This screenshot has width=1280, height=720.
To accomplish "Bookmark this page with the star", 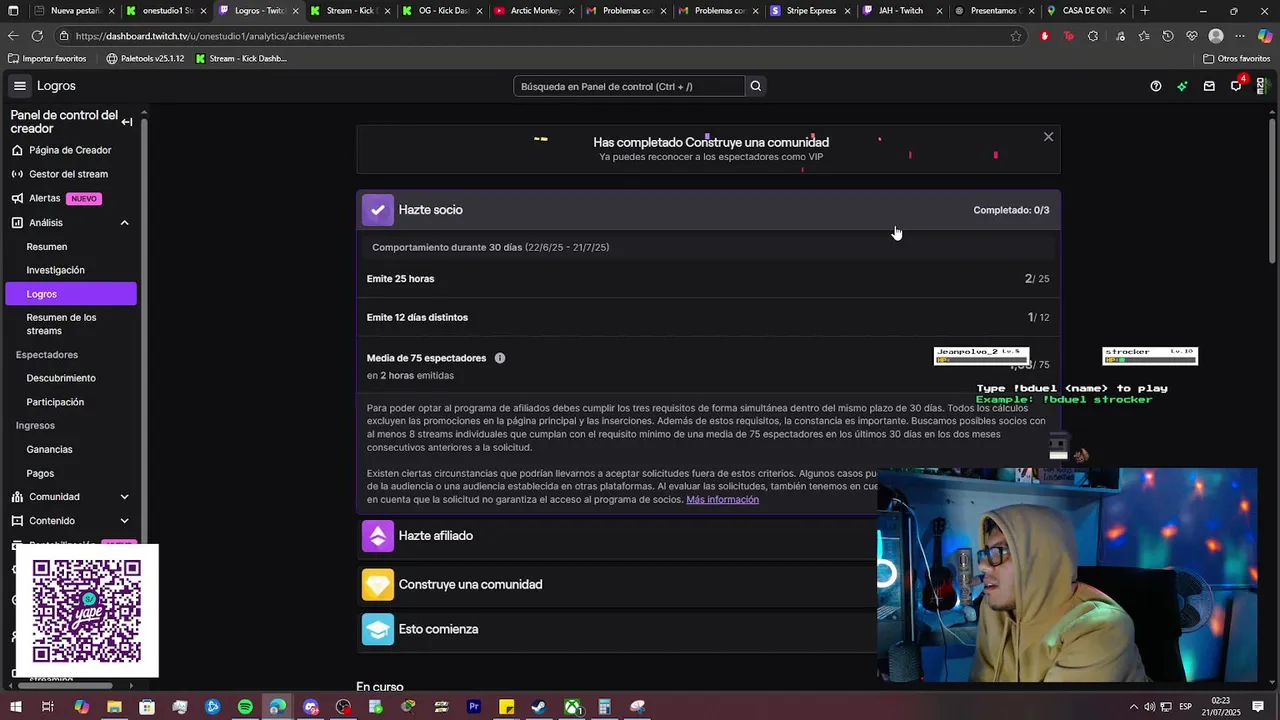I will (x=1016, y=36).
